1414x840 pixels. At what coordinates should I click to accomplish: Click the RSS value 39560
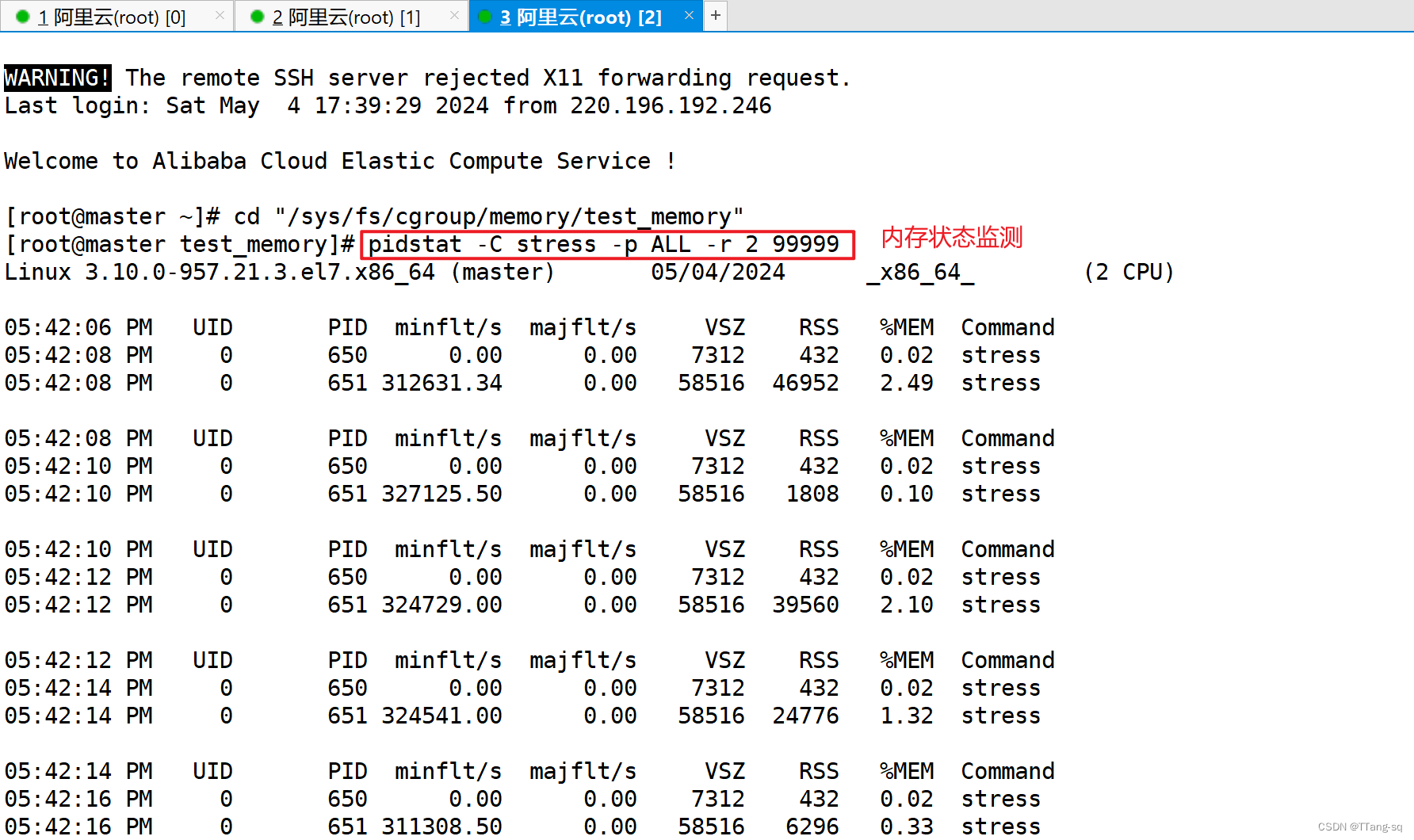(x=805, y=605)
